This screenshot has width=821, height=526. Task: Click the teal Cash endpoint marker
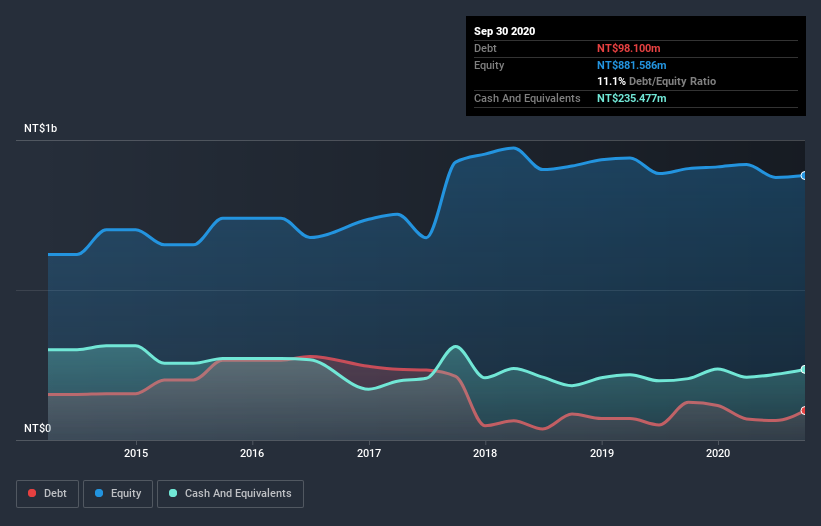pos(804,370)
